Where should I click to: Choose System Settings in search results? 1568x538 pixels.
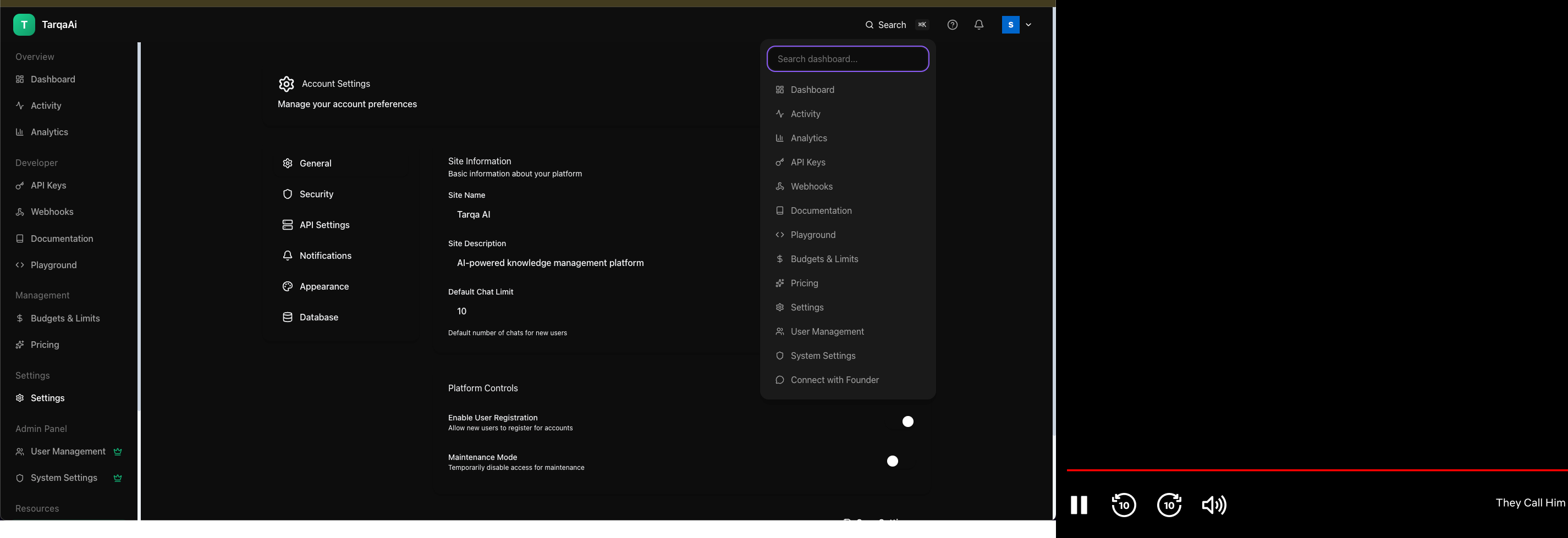(848, 356)
